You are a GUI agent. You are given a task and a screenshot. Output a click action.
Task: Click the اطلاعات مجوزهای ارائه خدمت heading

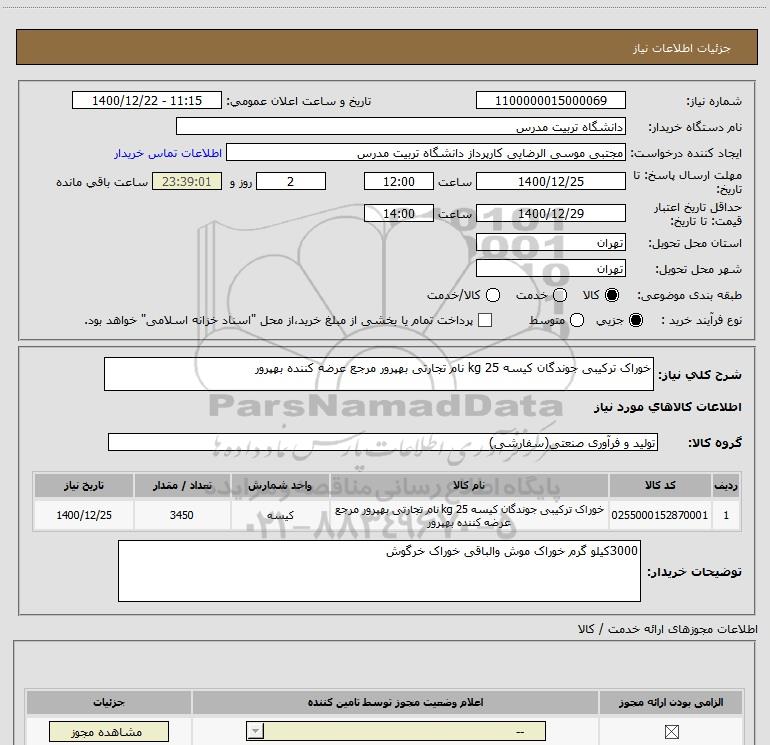pos(668,629)
